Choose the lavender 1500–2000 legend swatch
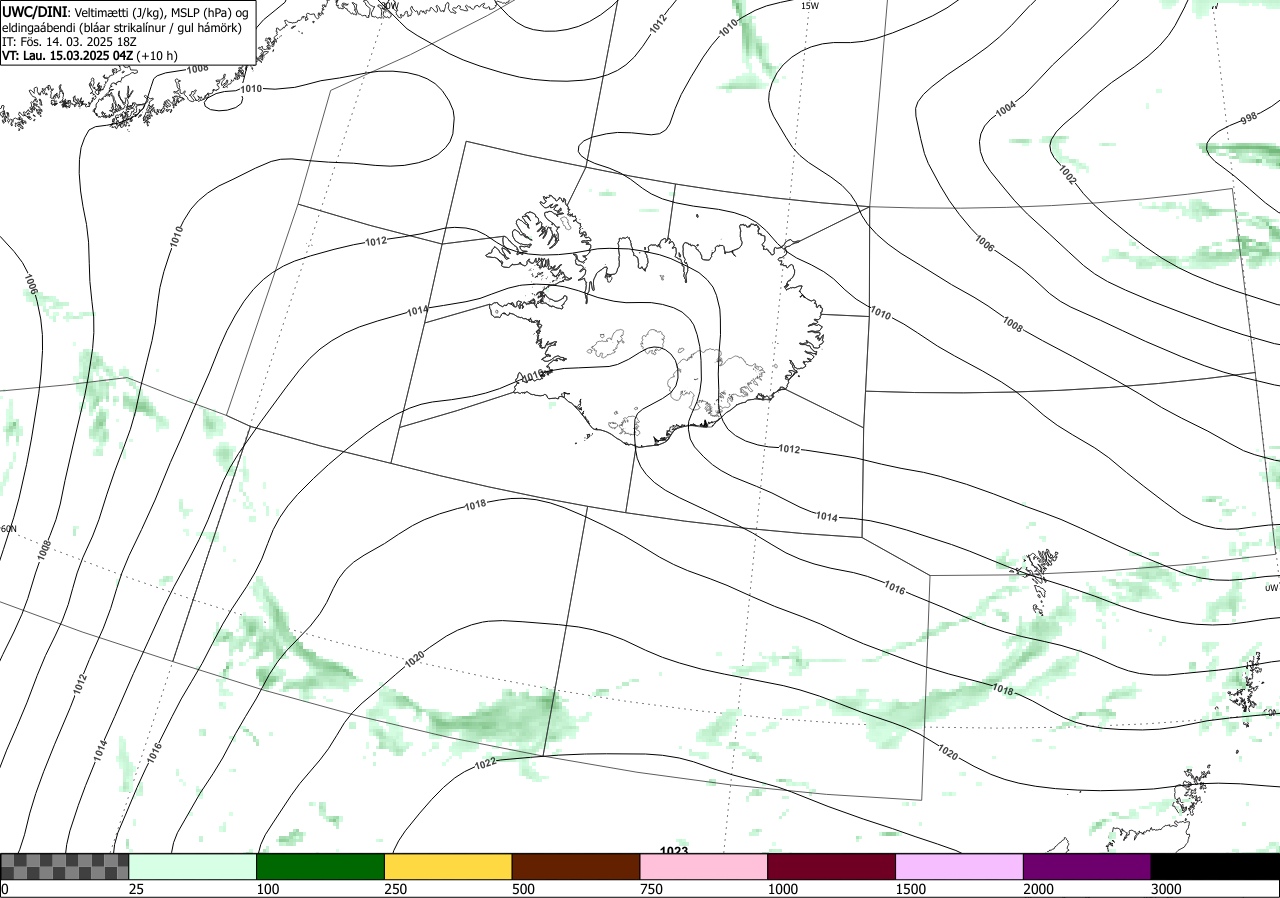The height and width of the screenshot is (898, 1280). click(960, 866)
